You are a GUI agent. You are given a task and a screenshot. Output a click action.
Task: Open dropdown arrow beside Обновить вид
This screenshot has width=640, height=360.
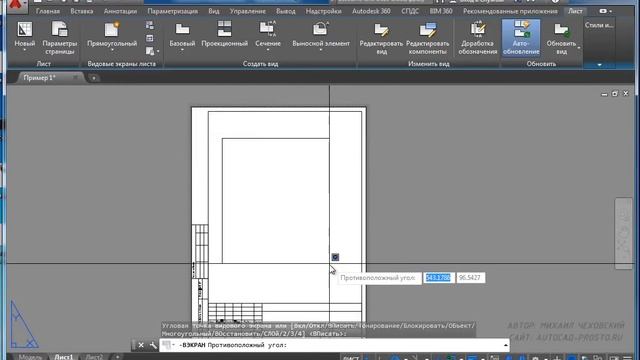point(579,48)
